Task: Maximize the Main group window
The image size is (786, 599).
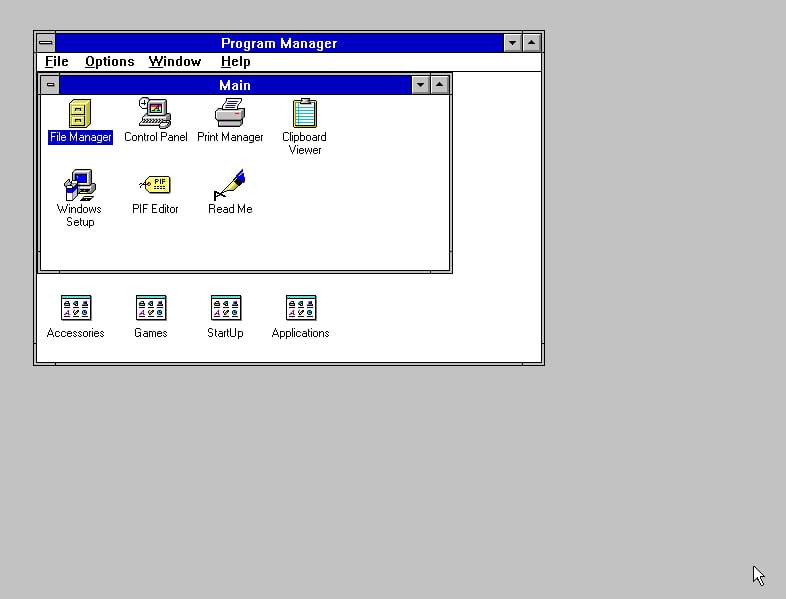Action: click(x=440, y=85)
